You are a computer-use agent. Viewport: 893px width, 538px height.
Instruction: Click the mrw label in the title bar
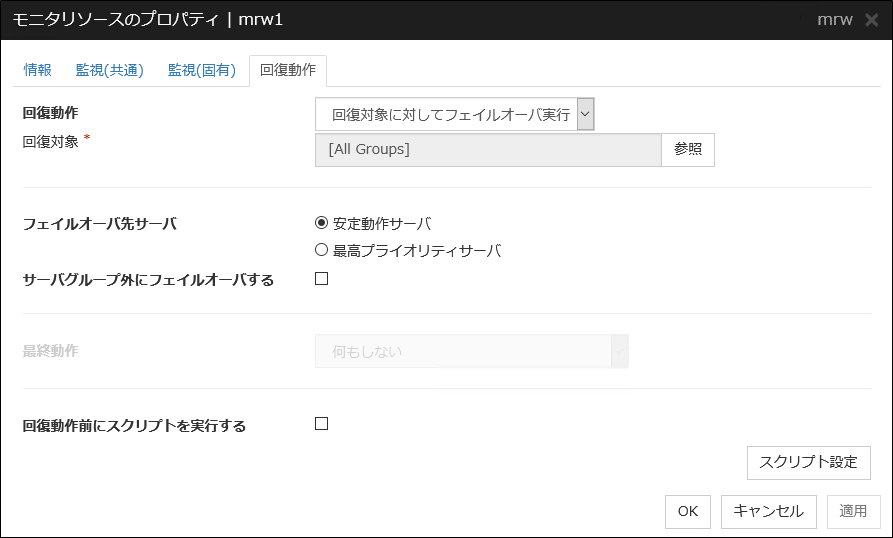835,20
